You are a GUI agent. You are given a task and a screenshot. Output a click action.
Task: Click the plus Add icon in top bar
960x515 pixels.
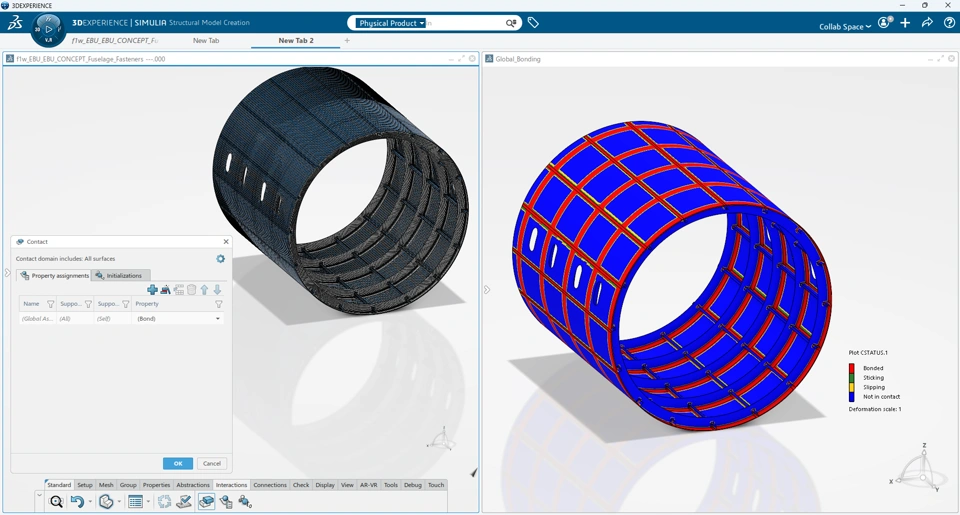[x=905, y=23]
